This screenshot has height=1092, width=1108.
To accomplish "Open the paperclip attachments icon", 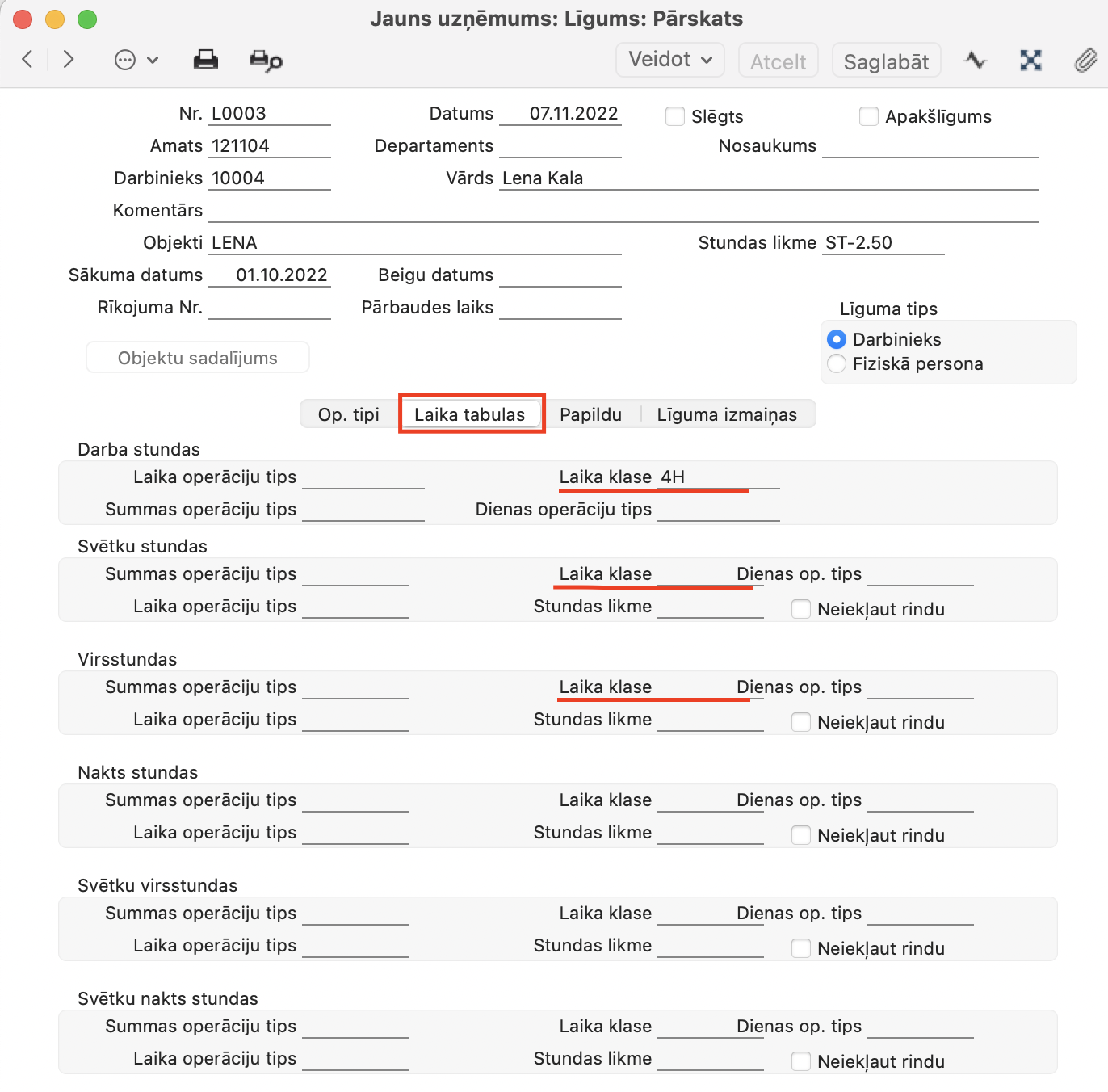I will pos(1085,61).
